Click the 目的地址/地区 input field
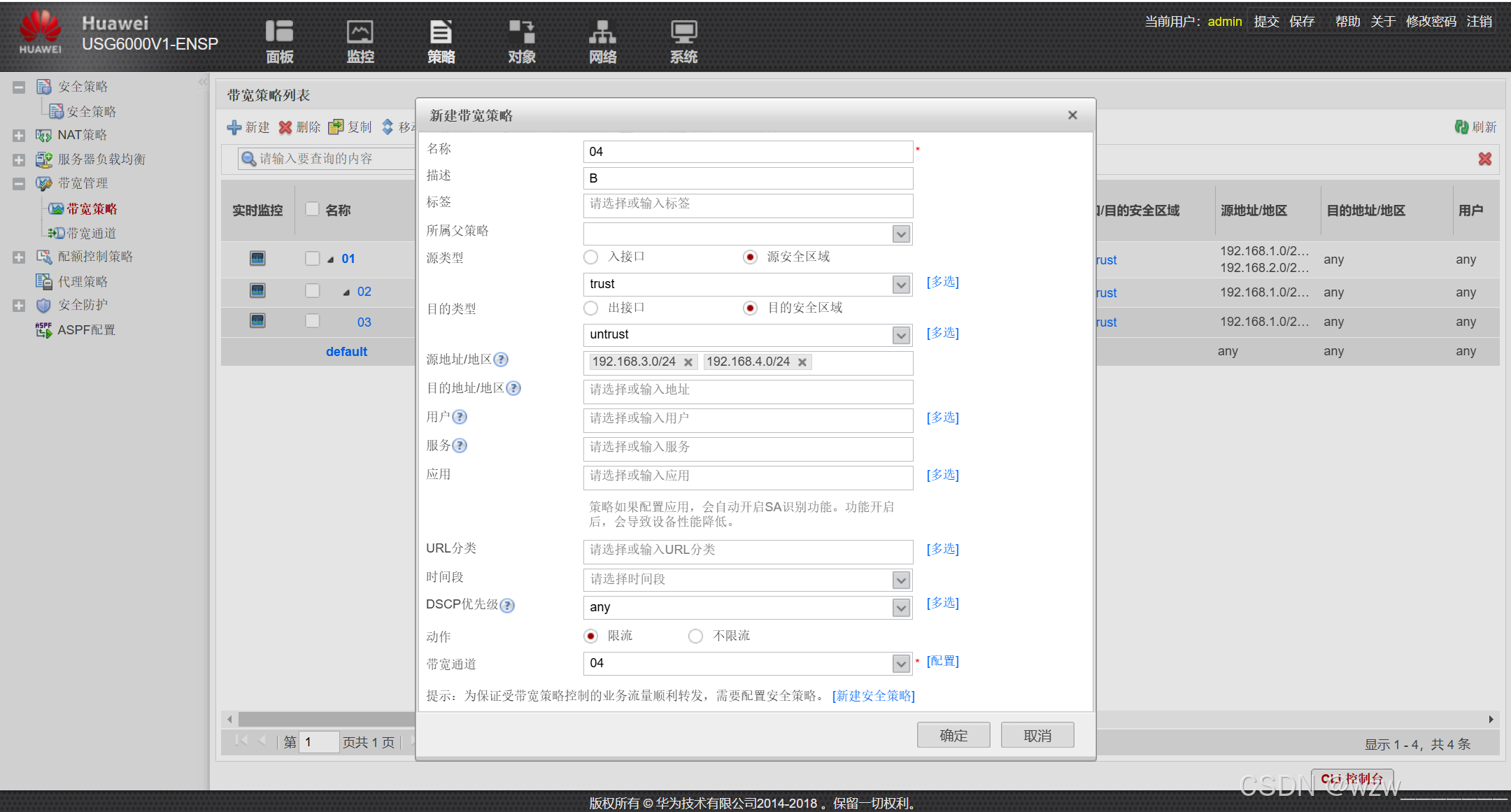Screen dimensions: 1511x812 click(747, 390)
